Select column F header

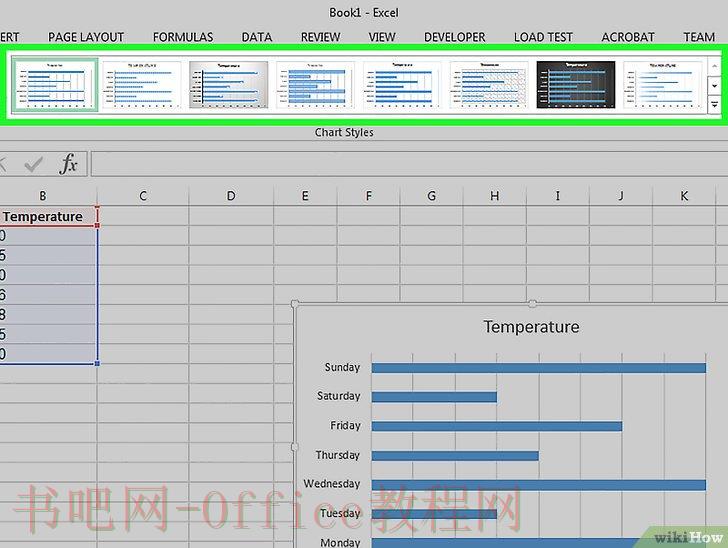369,196
